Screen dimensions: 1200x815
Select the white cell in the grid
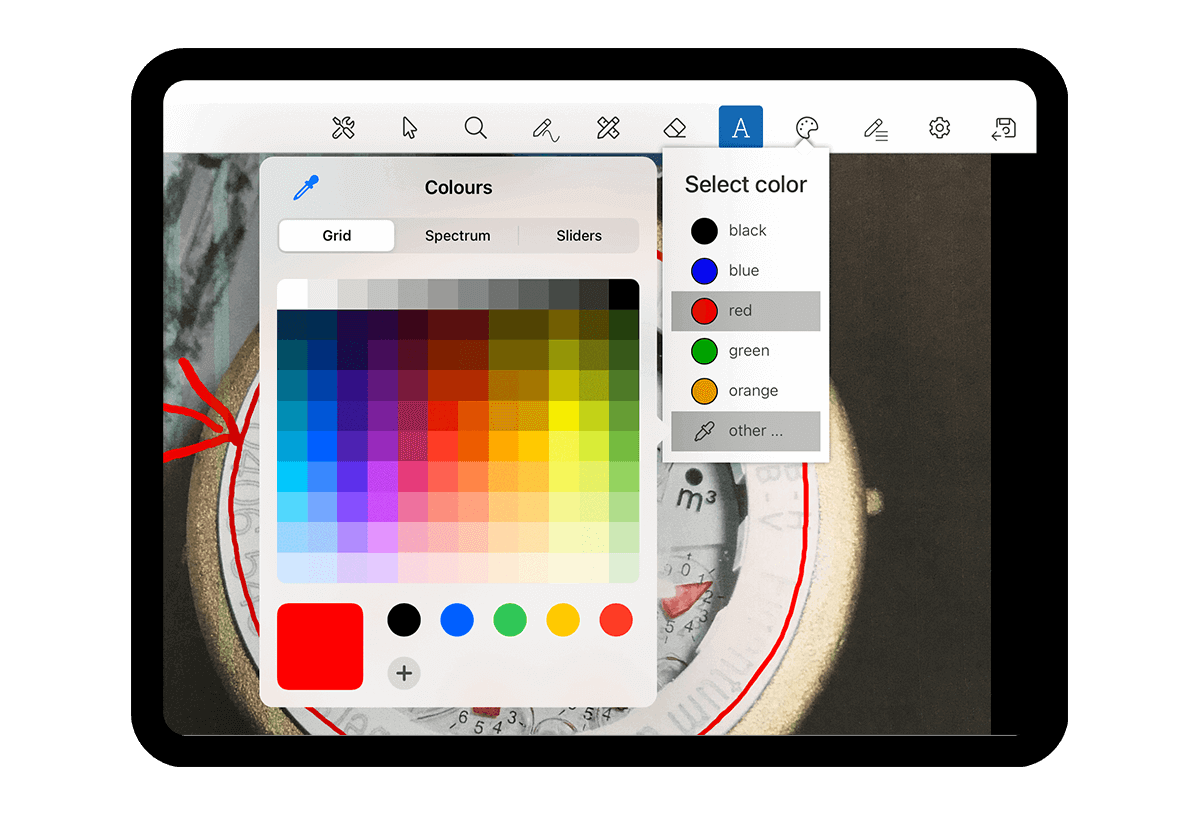292,294
